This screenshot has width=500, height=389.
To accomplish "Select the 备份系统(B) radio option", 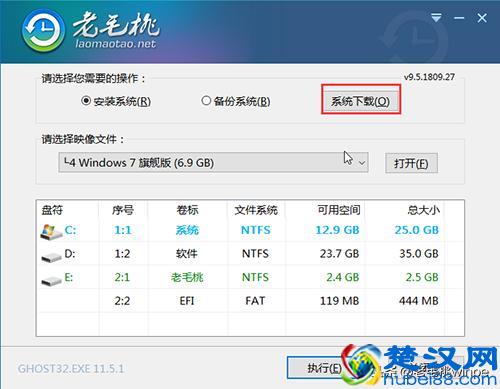I will [236, 101].
